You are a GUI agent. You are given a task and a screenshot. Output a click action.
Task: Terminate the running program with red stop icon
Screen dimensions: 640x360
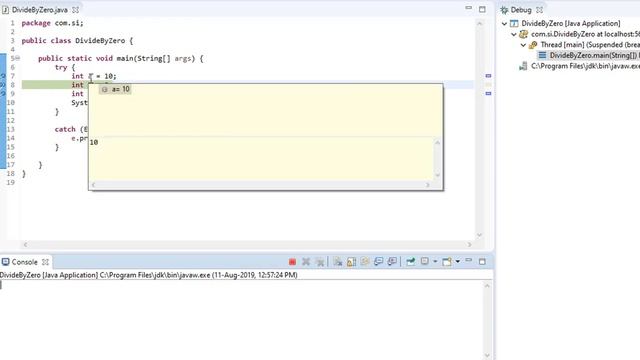click(x=292, y=262)
